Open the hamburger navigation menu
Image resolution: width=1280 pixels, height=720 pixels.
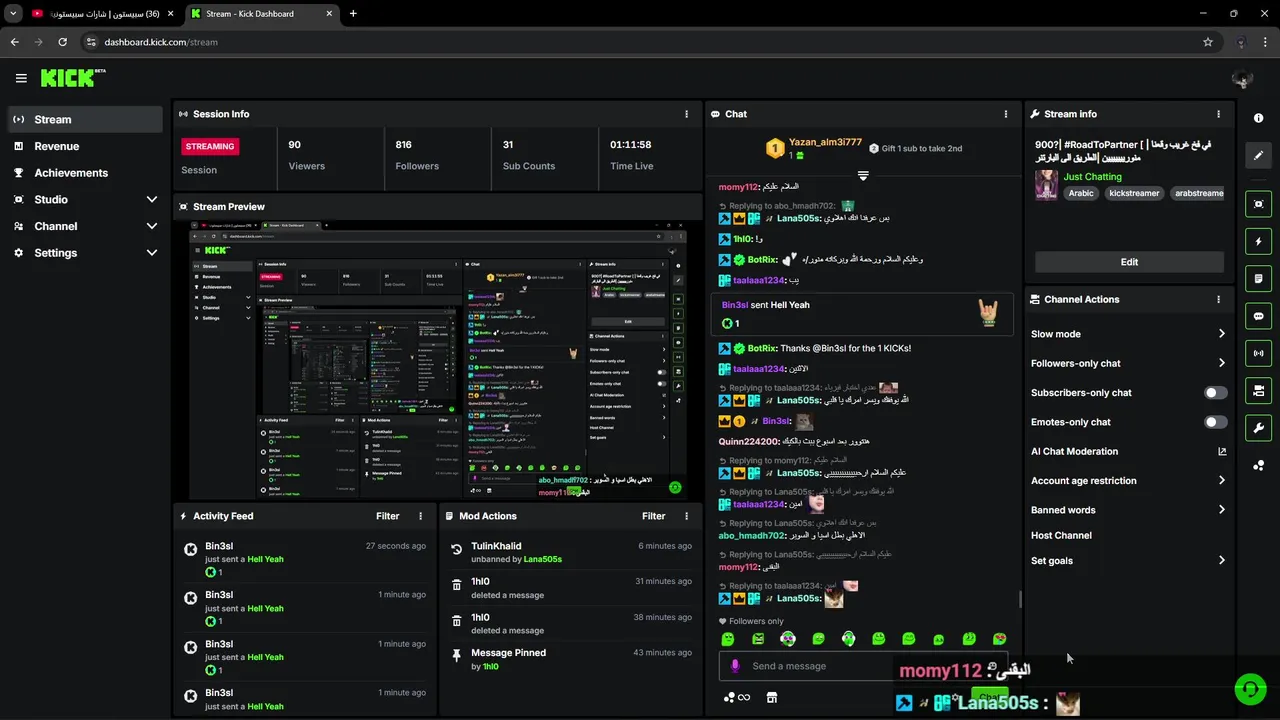click(21, 78)
